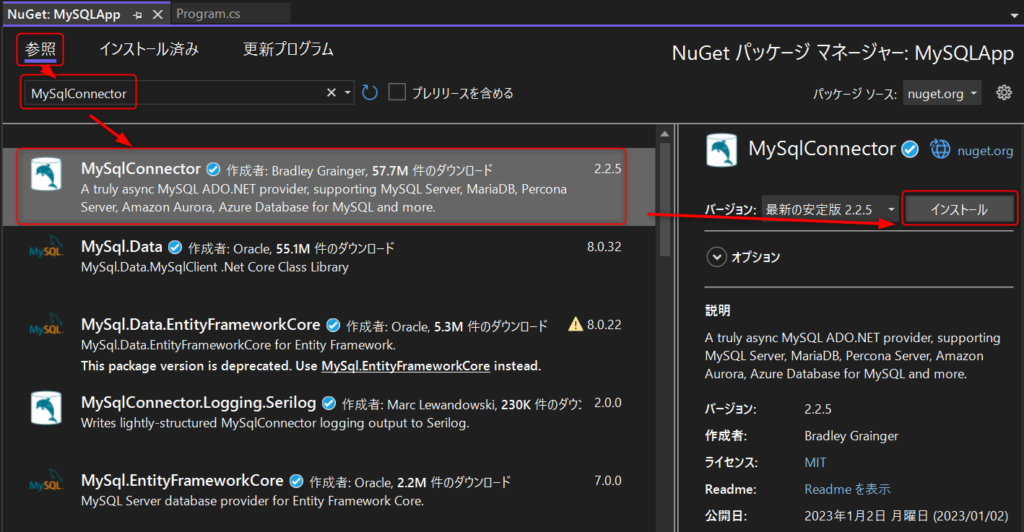Image resolution: width=1024 pixels, height=532 pixels.
Task: Click the インストール button
Action: 959,210
